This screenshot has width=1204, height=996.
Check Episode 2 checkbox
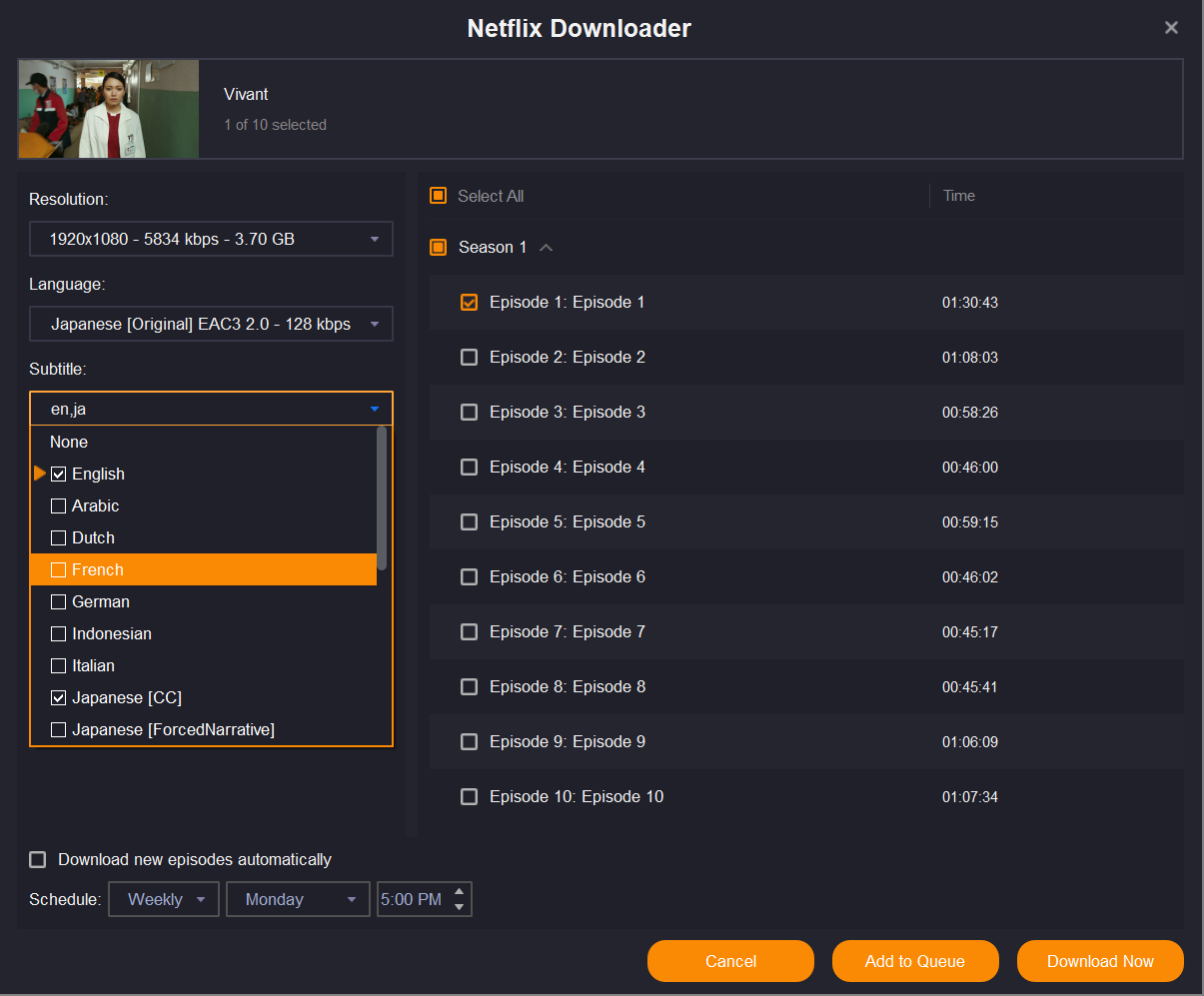click(x=469, y=357)
